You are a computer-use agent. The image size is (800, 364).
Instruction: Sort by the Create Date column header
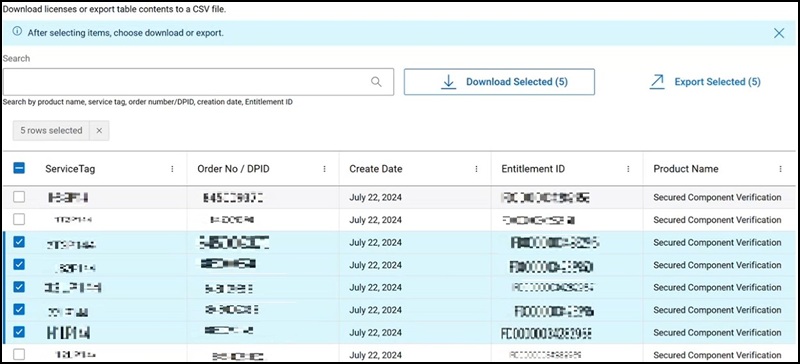pos(376,169)
